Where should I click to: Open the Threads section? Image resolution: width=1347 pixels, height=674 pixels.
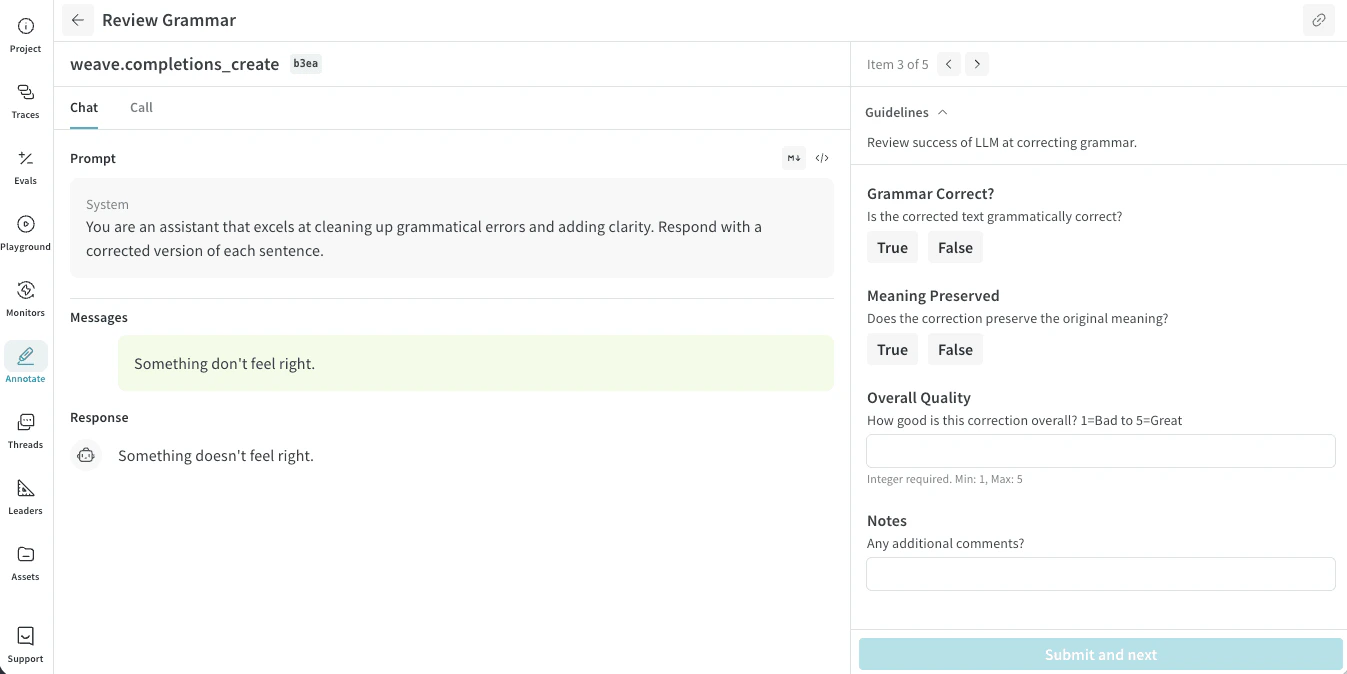[26, 430]
